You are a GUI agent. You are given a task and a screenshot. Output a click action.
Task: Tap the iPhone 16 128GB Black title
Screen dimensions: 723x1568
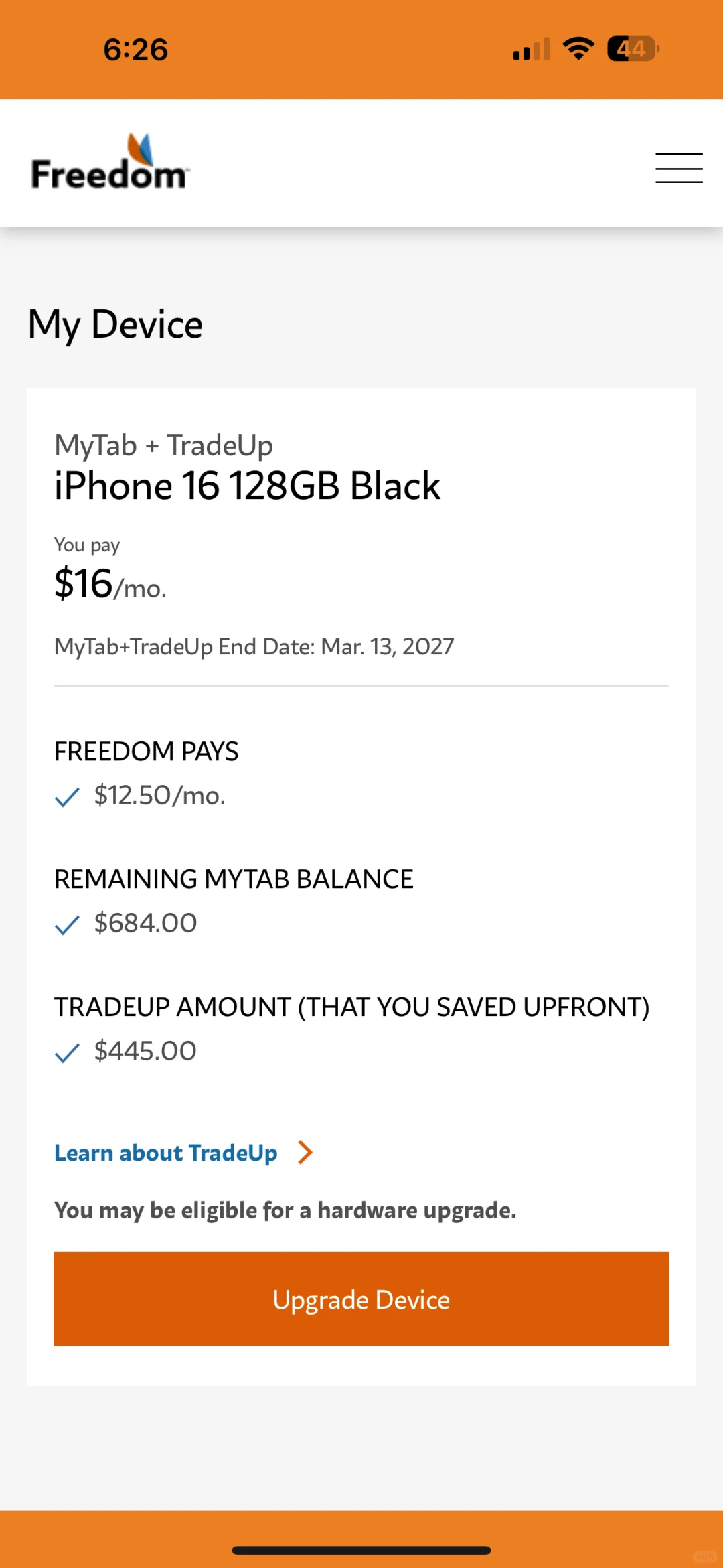coord(247,486)
